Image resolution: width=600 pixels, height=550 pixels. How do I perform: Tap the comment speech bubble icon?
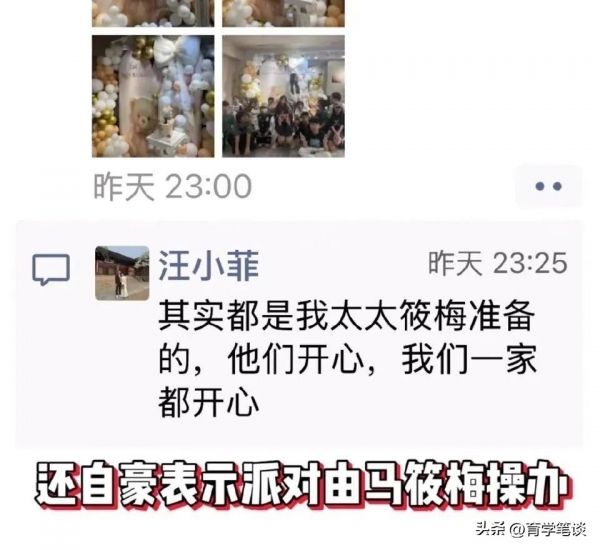[x=51, y=269]
